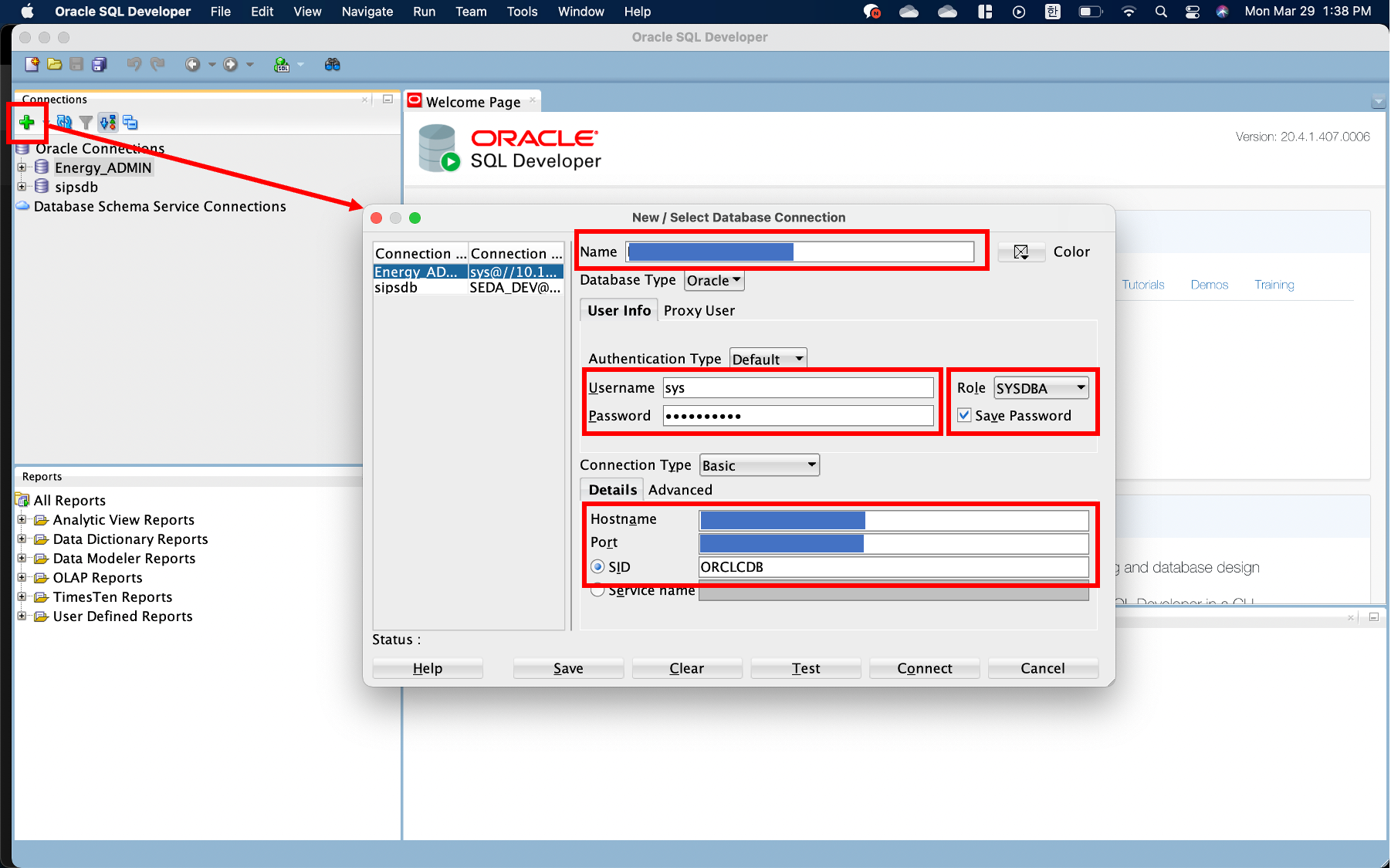Expand the sipsdb connection node
Image resolution: width=1391 pixels, height=868 pixels.
click(x=22, y=187)
